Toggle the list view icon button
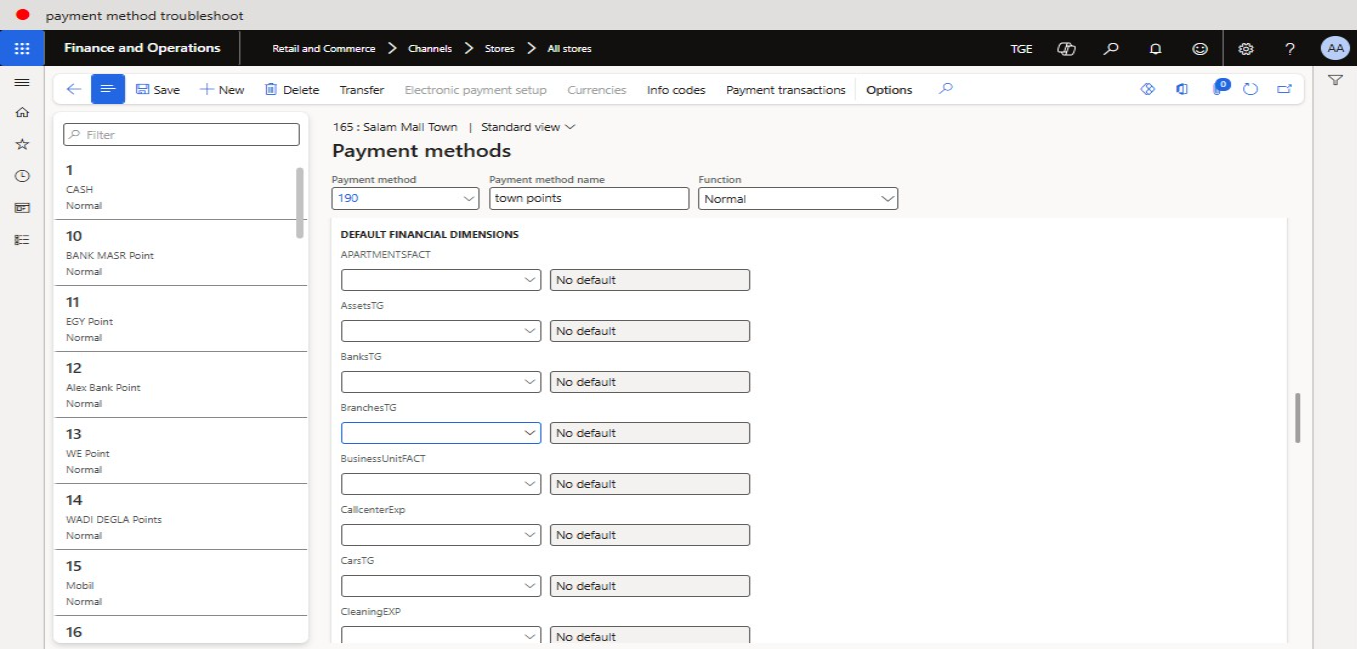Image resolution: width=1357 pixels, height=649 pixels. 108,89
